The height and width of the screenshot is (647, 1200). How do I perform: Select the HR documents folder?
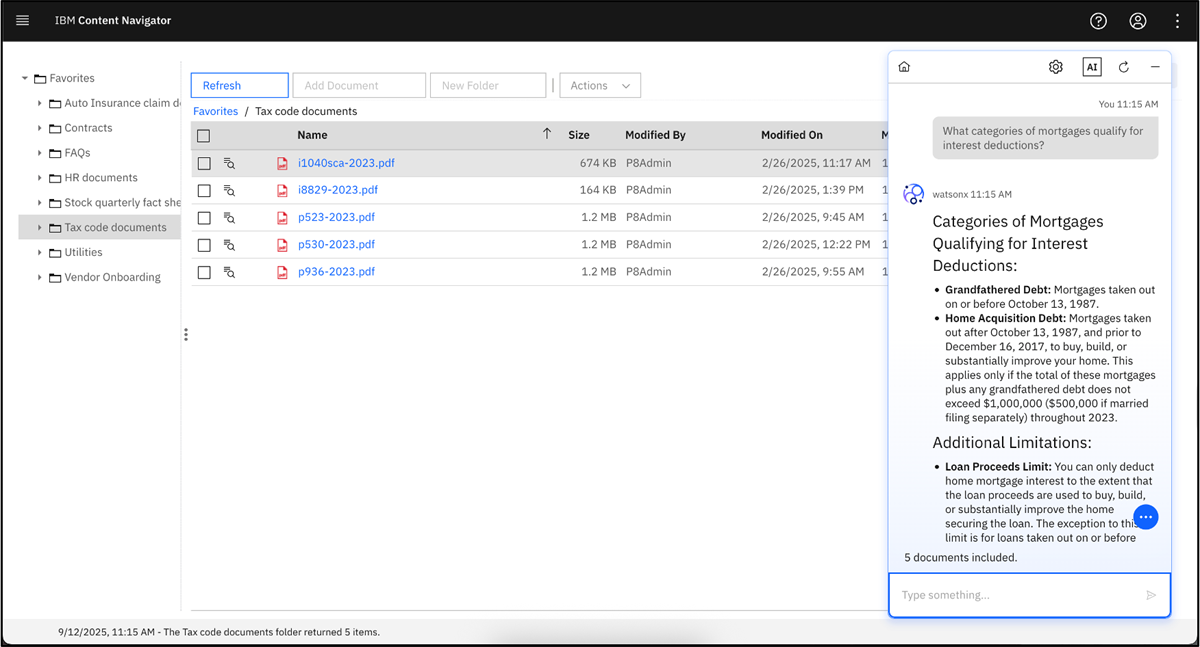101,178
